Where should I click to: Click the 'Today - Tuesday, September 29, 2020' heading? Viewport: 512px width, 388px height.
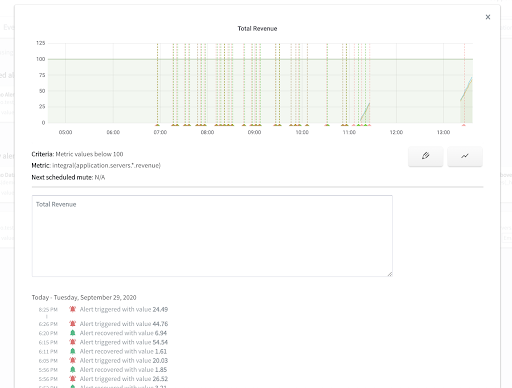tap(84, 297)
